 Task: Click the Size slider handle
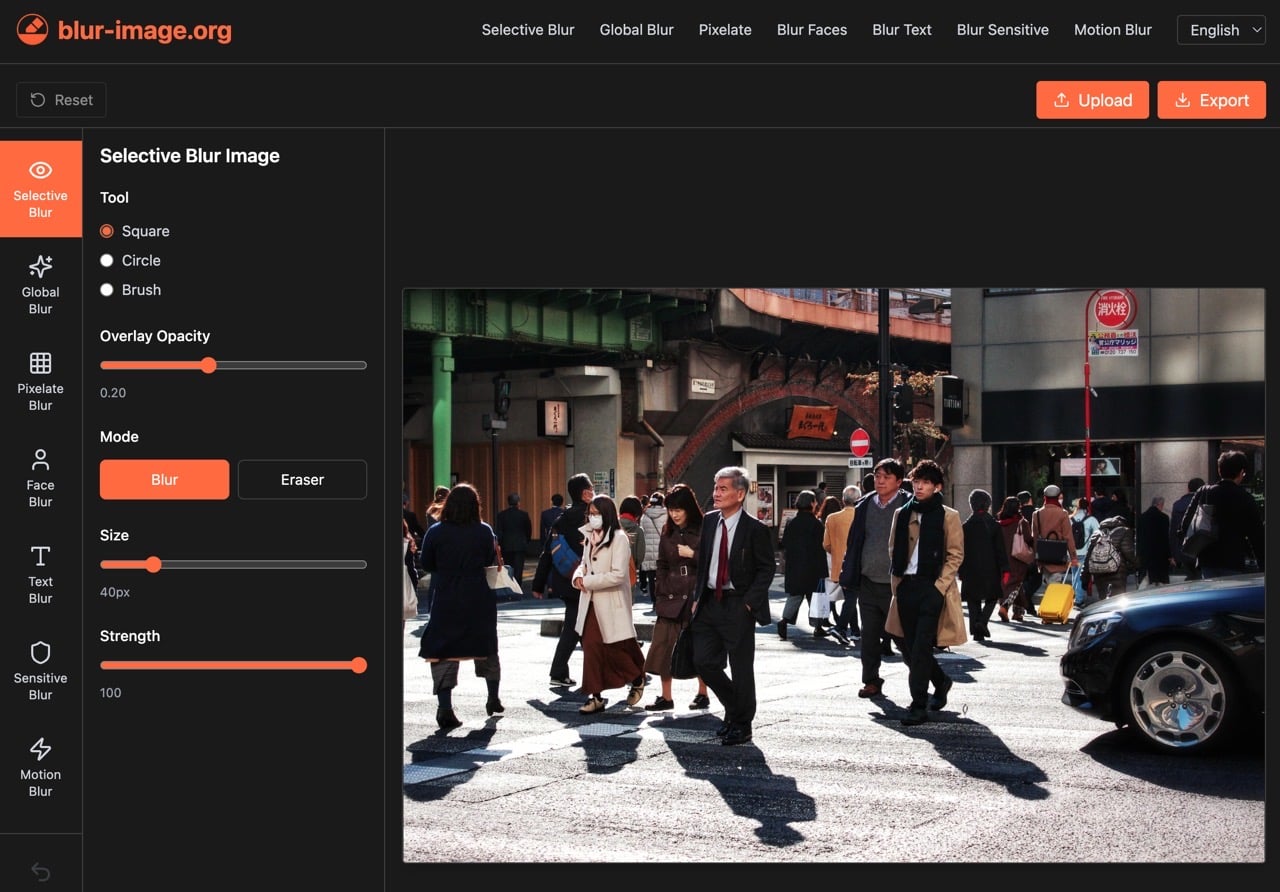click(x=153, y=564)
